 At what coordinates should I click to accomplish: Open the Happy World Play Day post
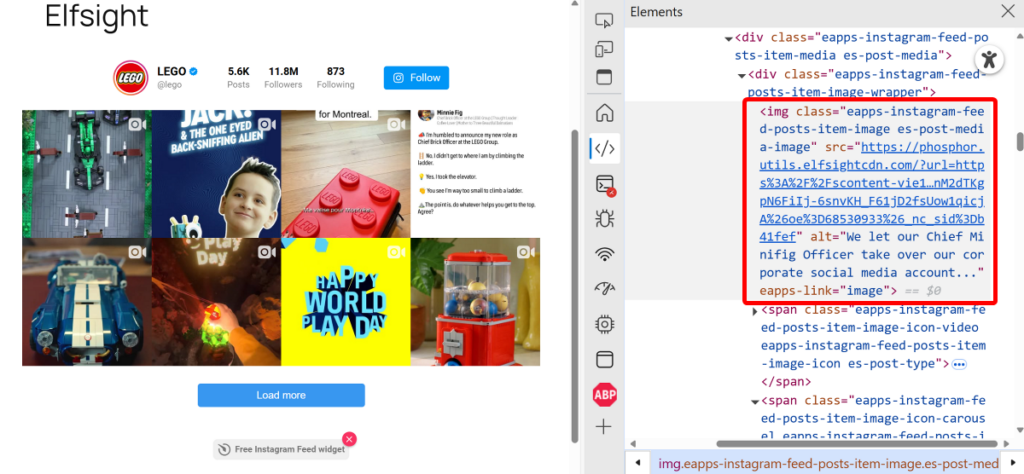click(x=346, y=302)
